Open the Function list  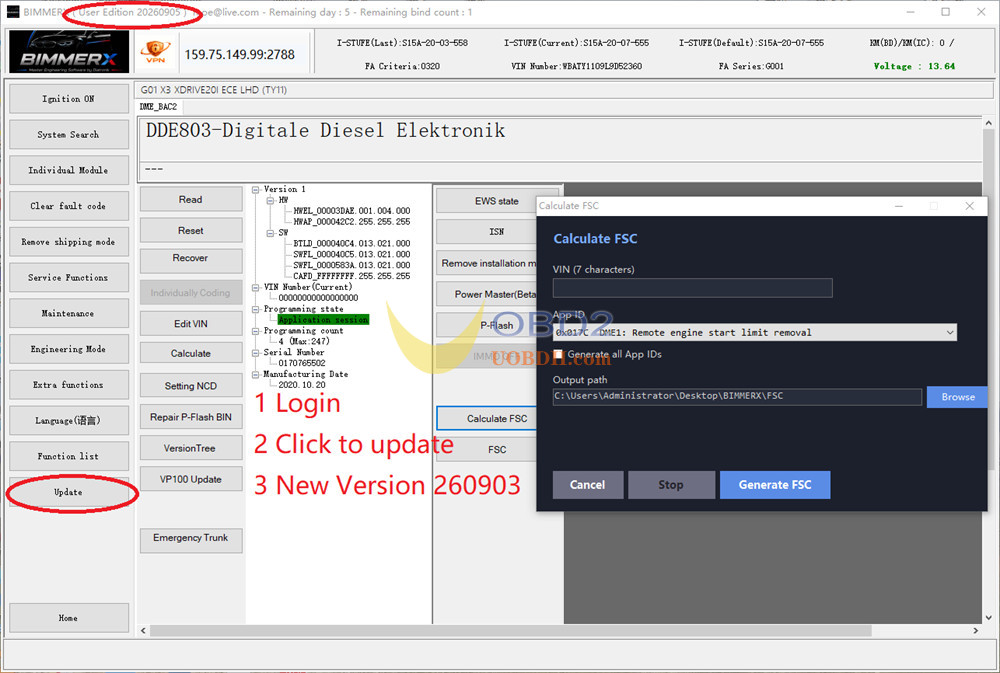69,456
